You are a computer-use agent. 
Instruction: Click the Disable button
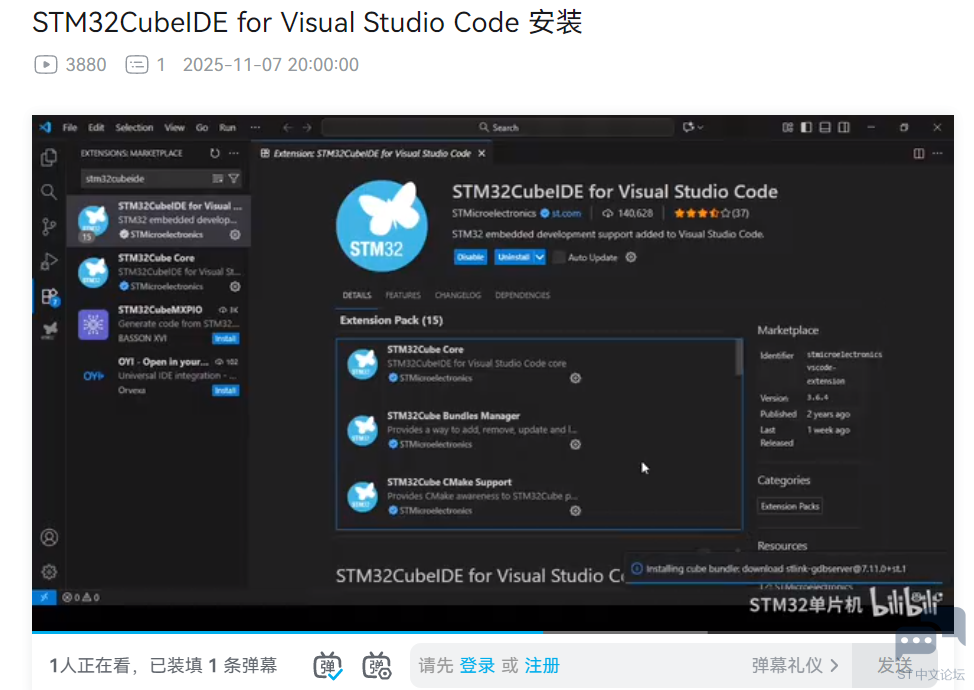[470, 257]
